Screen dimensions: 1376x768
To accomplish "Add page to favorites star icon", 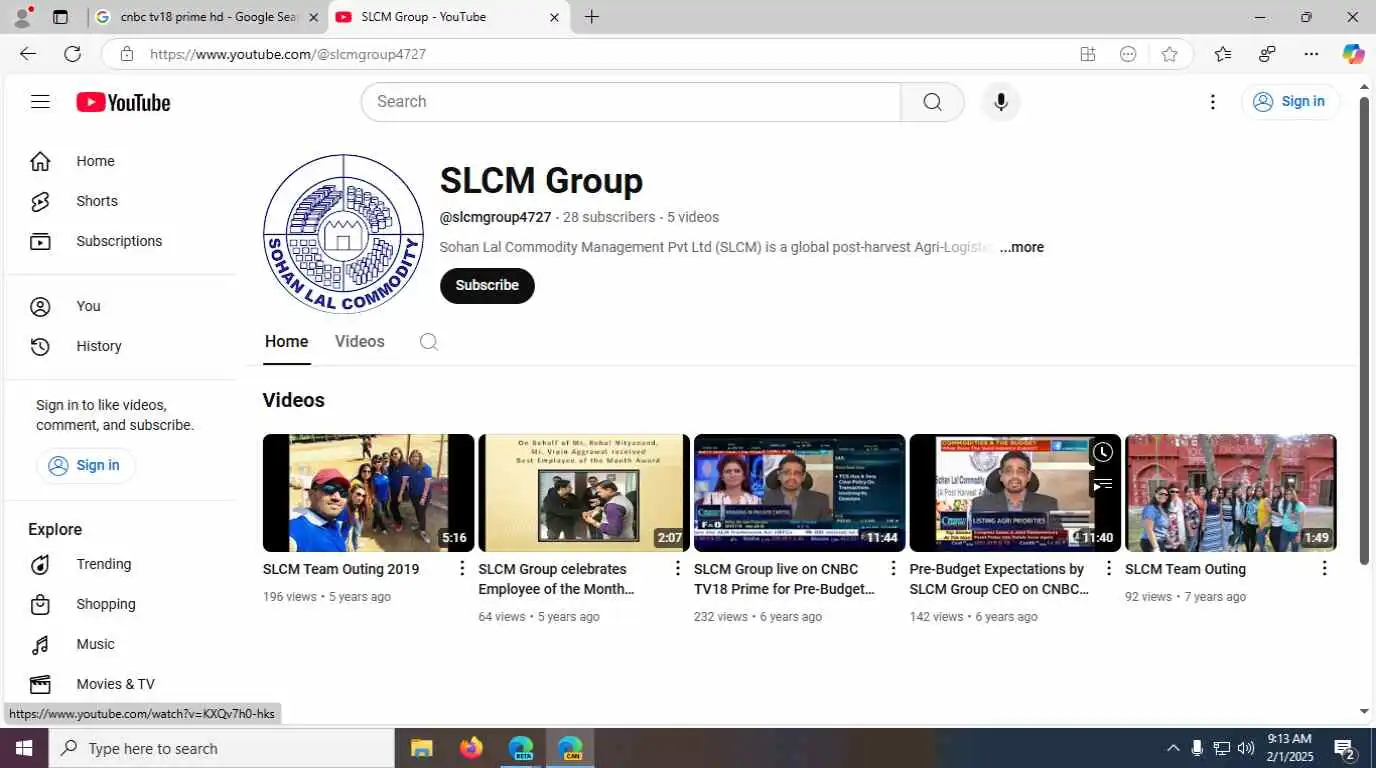I will click(1169, 54).
